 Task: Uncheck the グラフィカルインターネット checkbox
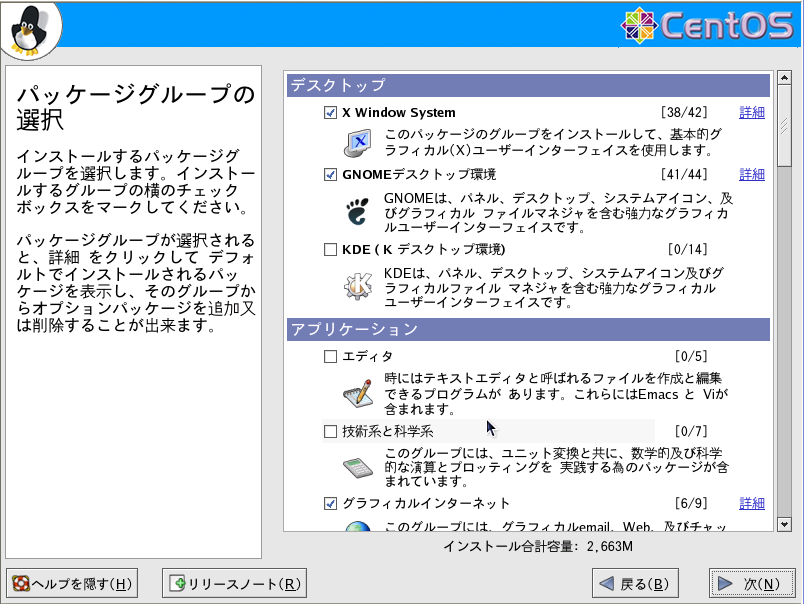pyautogui.click(x=330, y=504)
